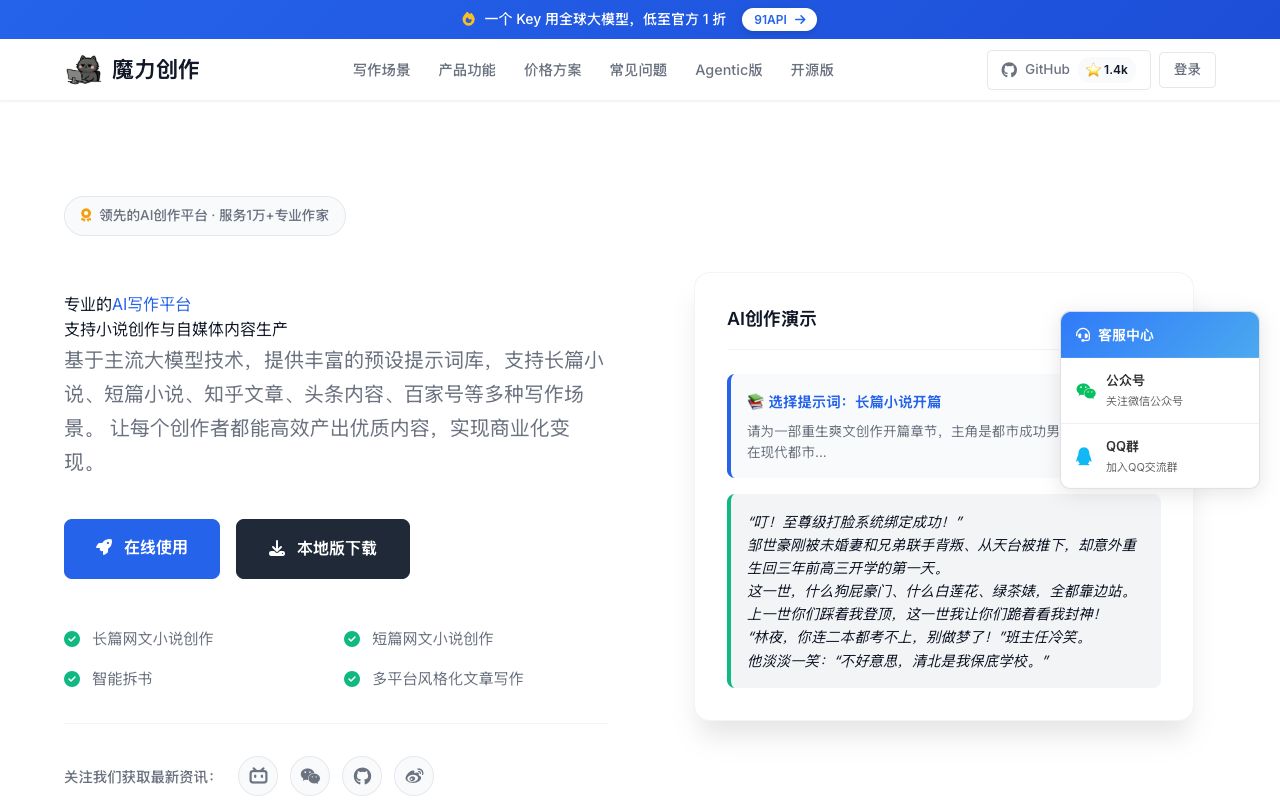Open the WeChat social icon link
Screen dimensions: 1280x800
[x=310, y=776]
